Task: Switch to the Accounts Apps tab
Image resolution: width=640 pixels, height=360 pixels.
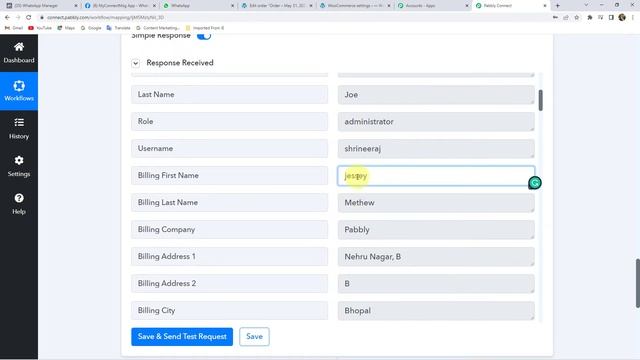Action: pos(433,6)
